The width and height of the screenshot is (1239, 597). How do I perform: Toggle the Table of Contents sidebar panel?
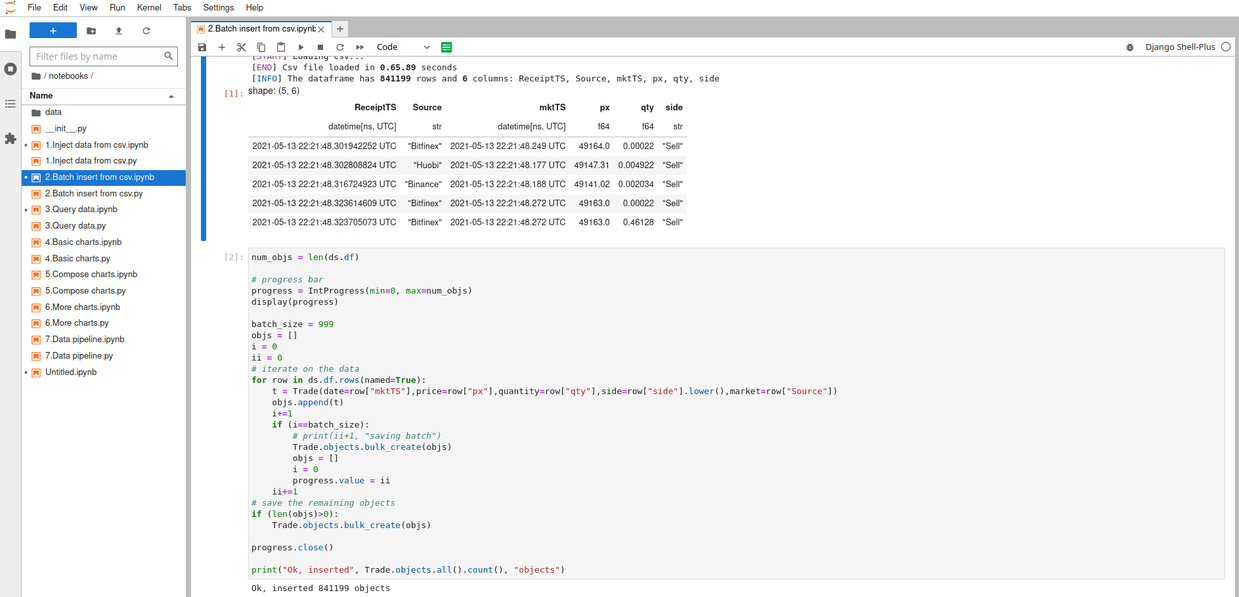point(11,104)
